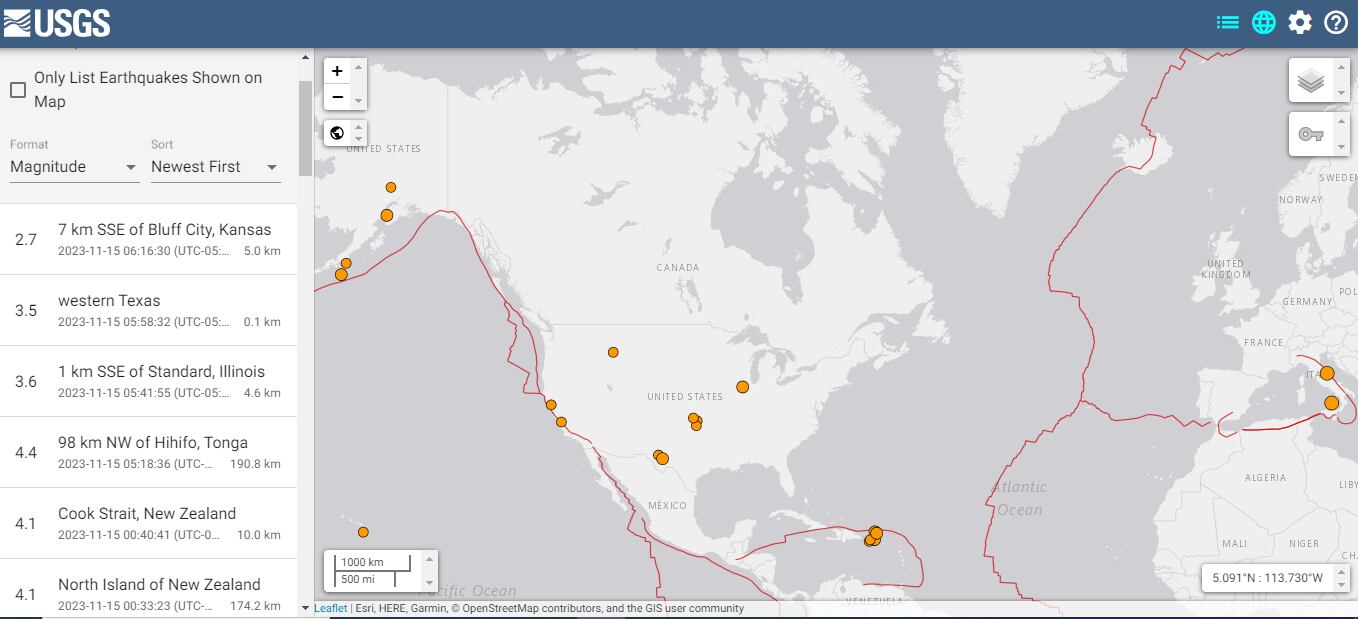
Task: Click the Illinois earthquake marker on map
Action: [x=742, y=387]
